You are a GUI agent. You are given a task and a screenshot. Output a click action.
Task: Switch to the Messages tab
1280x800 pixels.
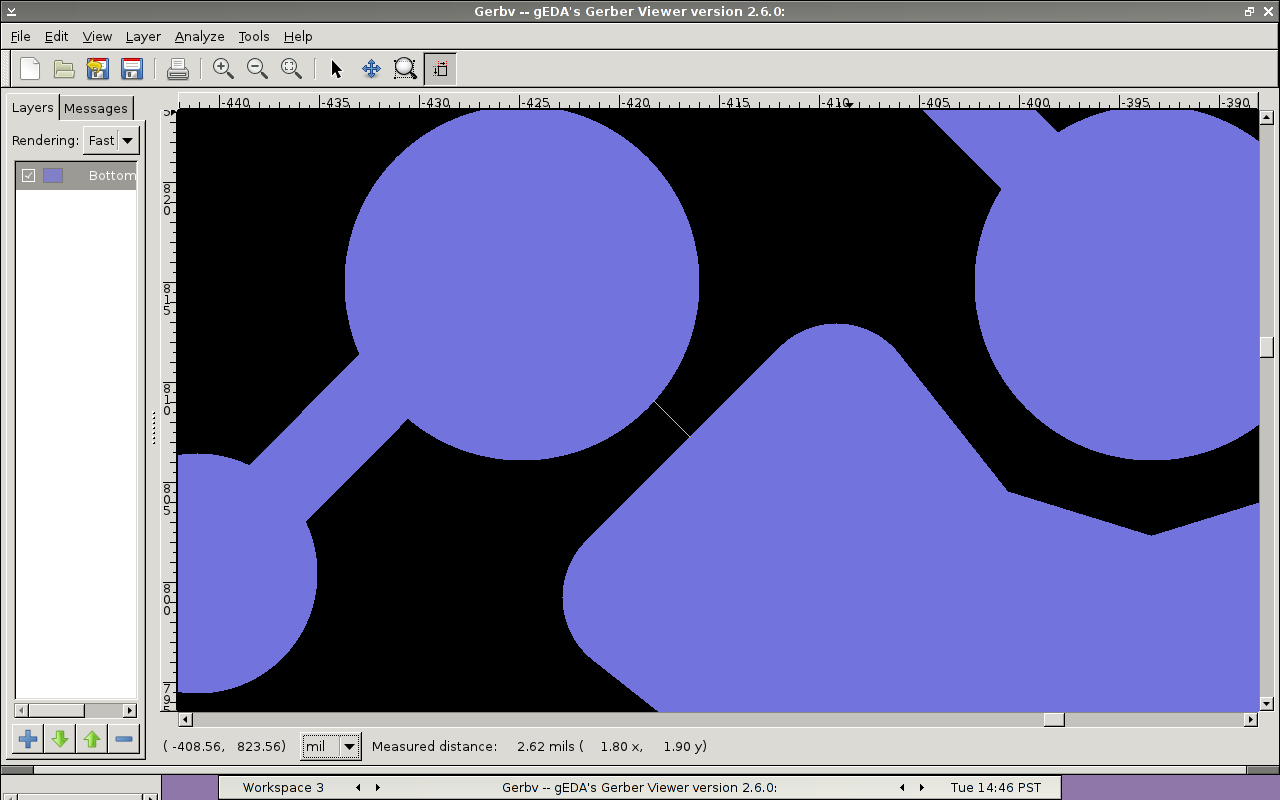(96, 108)
